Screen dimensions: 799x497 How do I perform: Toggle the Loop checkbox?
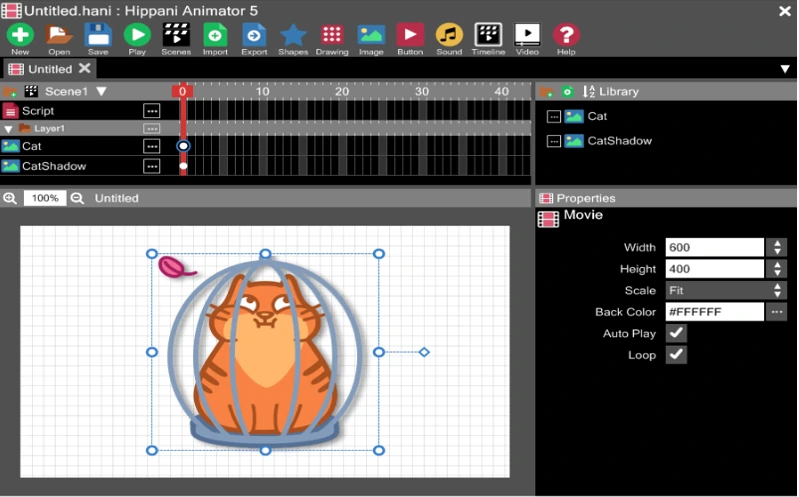[676, 355]
